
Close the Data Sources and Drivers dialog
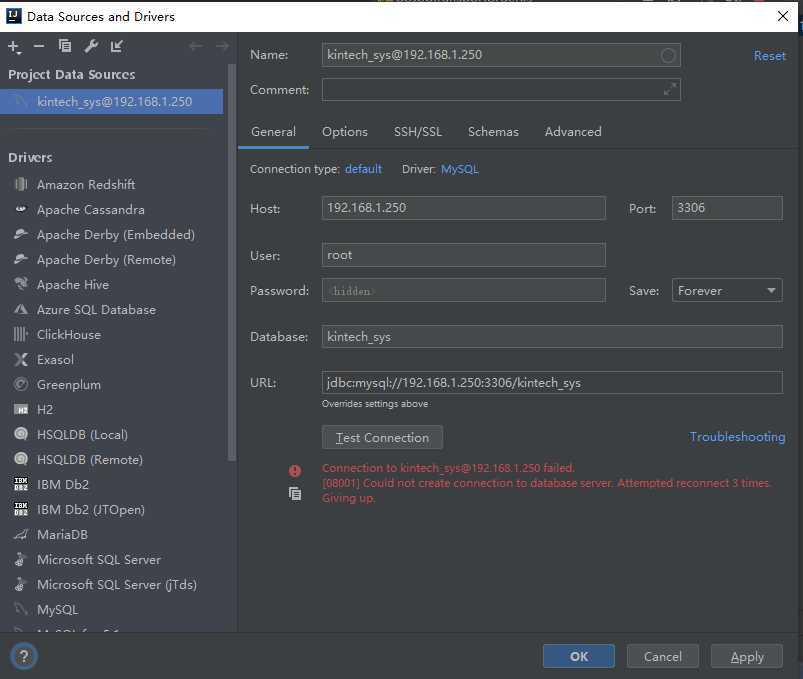[783, 16]
